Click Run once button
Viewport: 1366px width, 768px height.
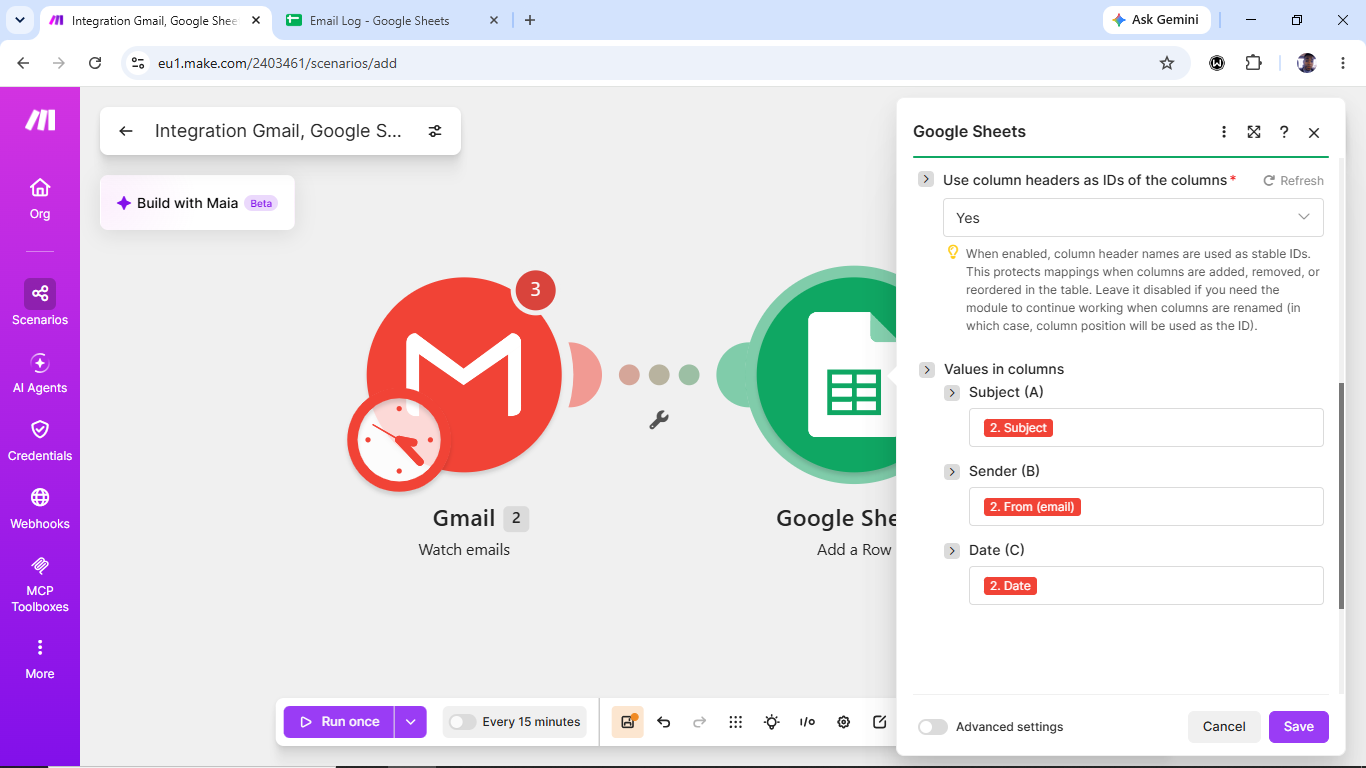(x=339, y=722)
